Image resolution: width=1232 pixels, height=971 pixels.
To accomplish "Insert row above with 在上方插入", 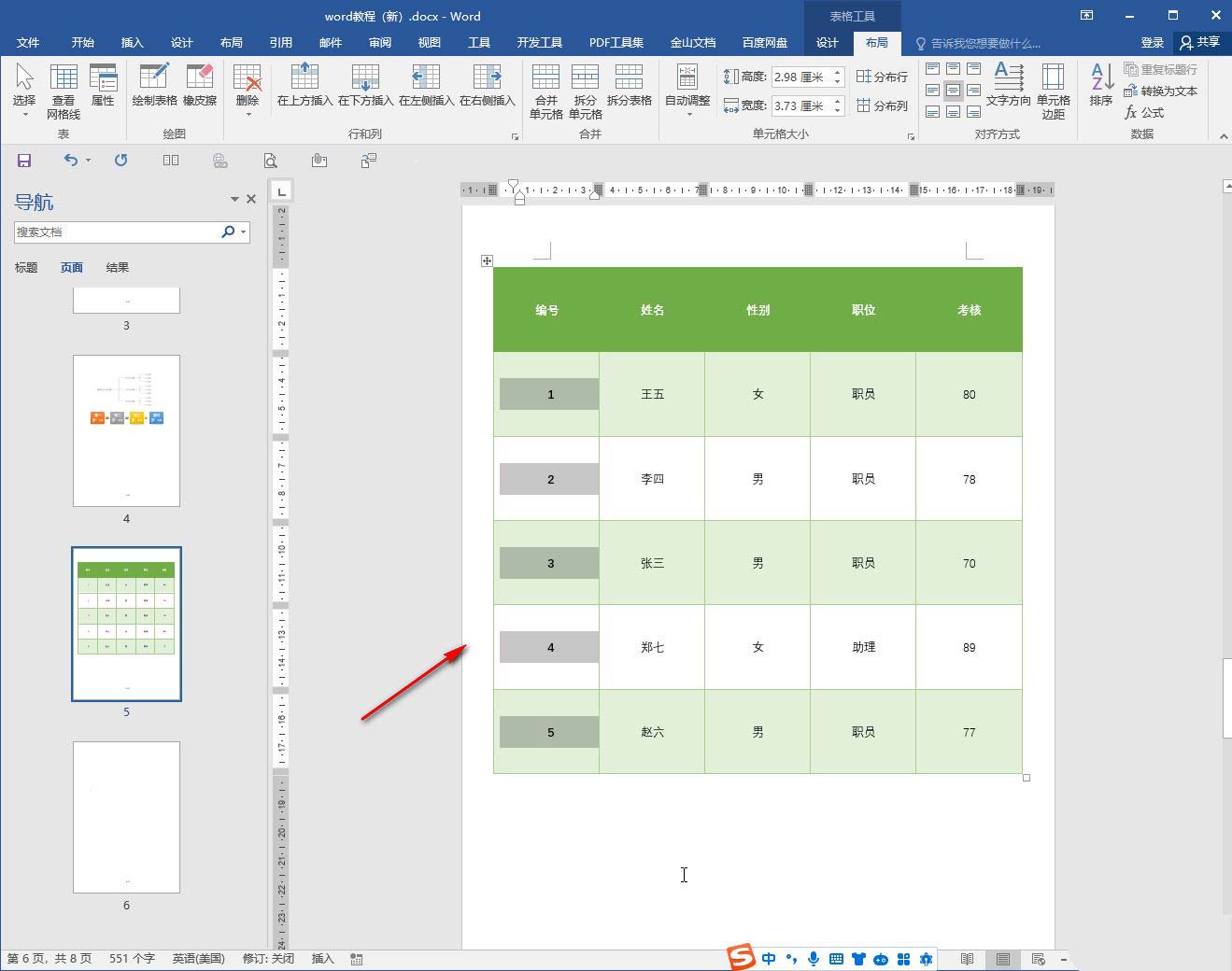I will tap(304, 85).
